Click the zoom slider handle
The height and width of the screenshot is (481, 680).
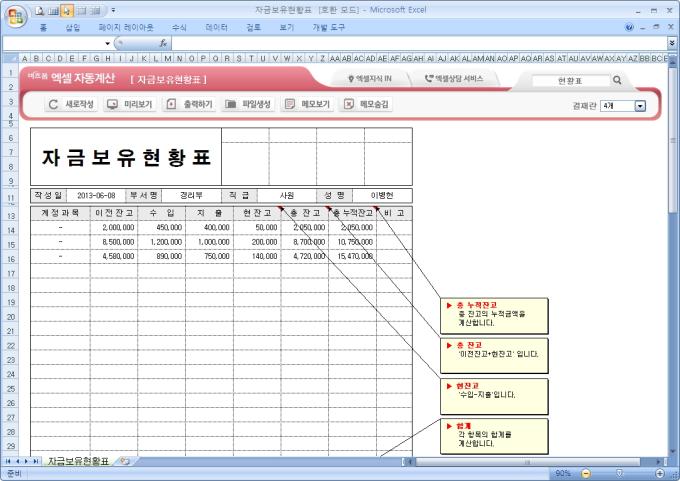620,473
